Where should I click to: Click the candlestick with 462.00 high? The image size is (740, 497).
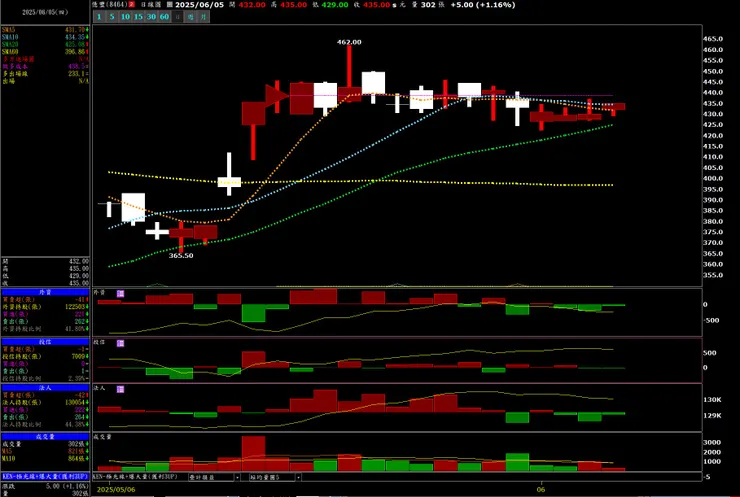(350, 73)
